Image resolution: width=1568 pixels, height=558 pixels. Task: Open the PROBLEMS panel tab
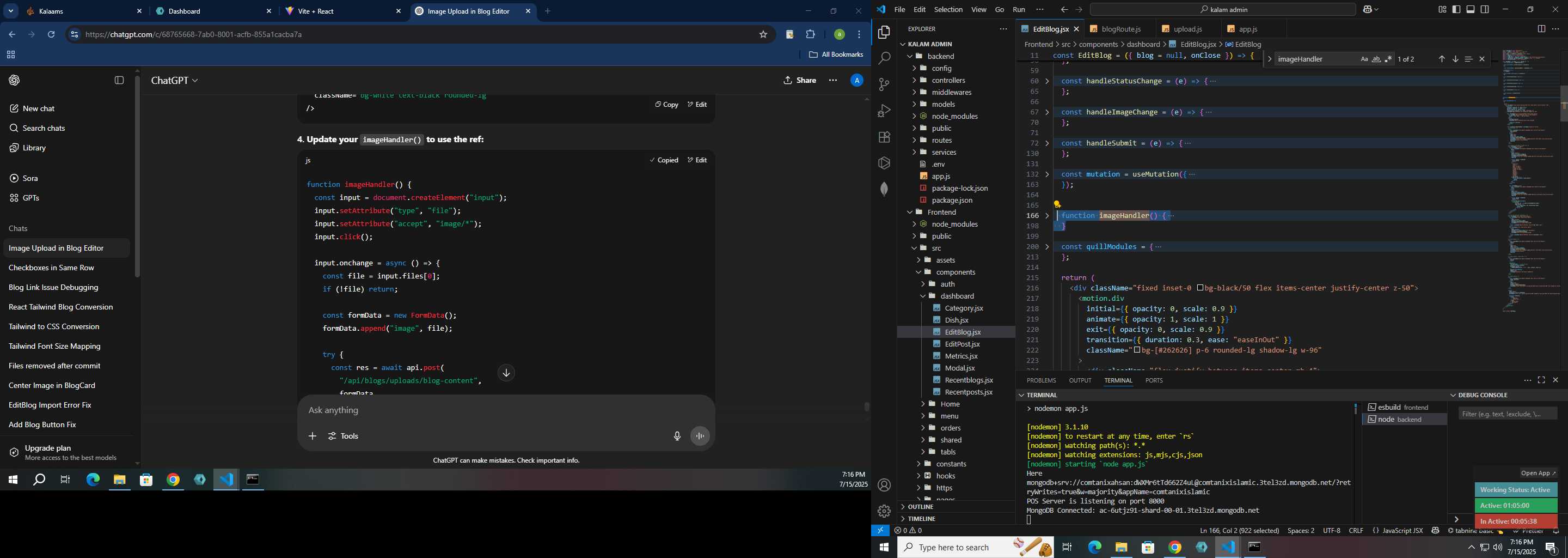click(x=1041, y=380)
